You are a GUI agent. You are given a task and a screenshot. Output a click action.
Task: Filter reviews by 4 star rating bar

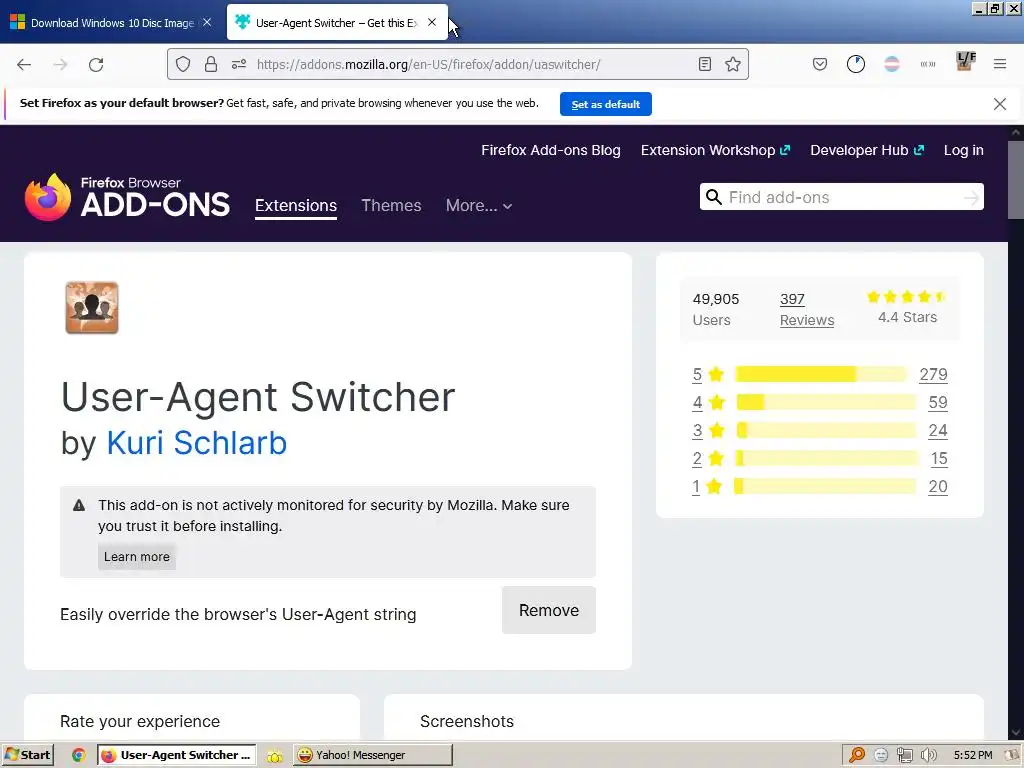pos(825,402)
